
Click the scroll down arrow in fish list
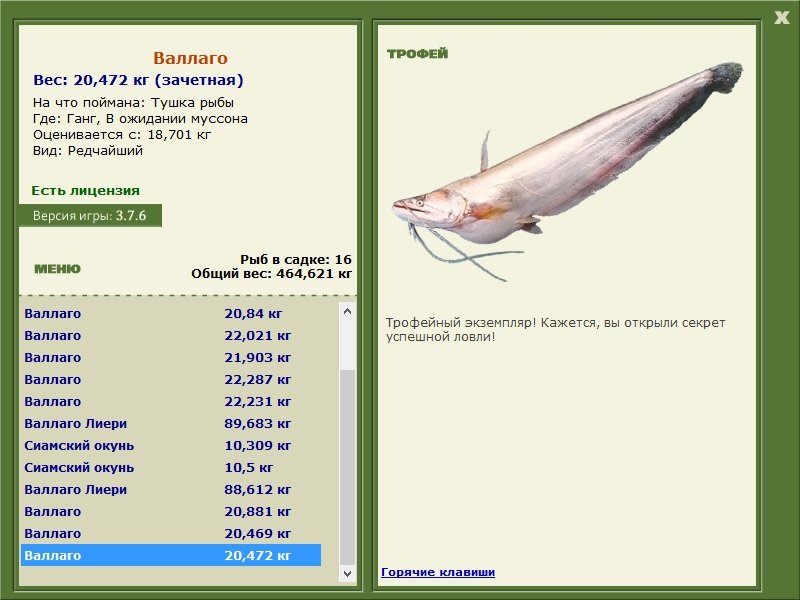(x=347, y=573)
